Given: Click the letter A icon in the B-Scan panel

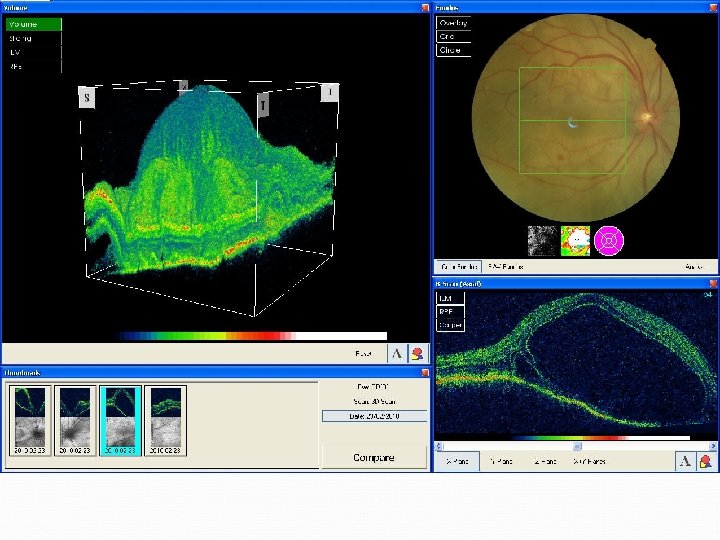Looking at the screenshot, I should click(x=685, y=461).
